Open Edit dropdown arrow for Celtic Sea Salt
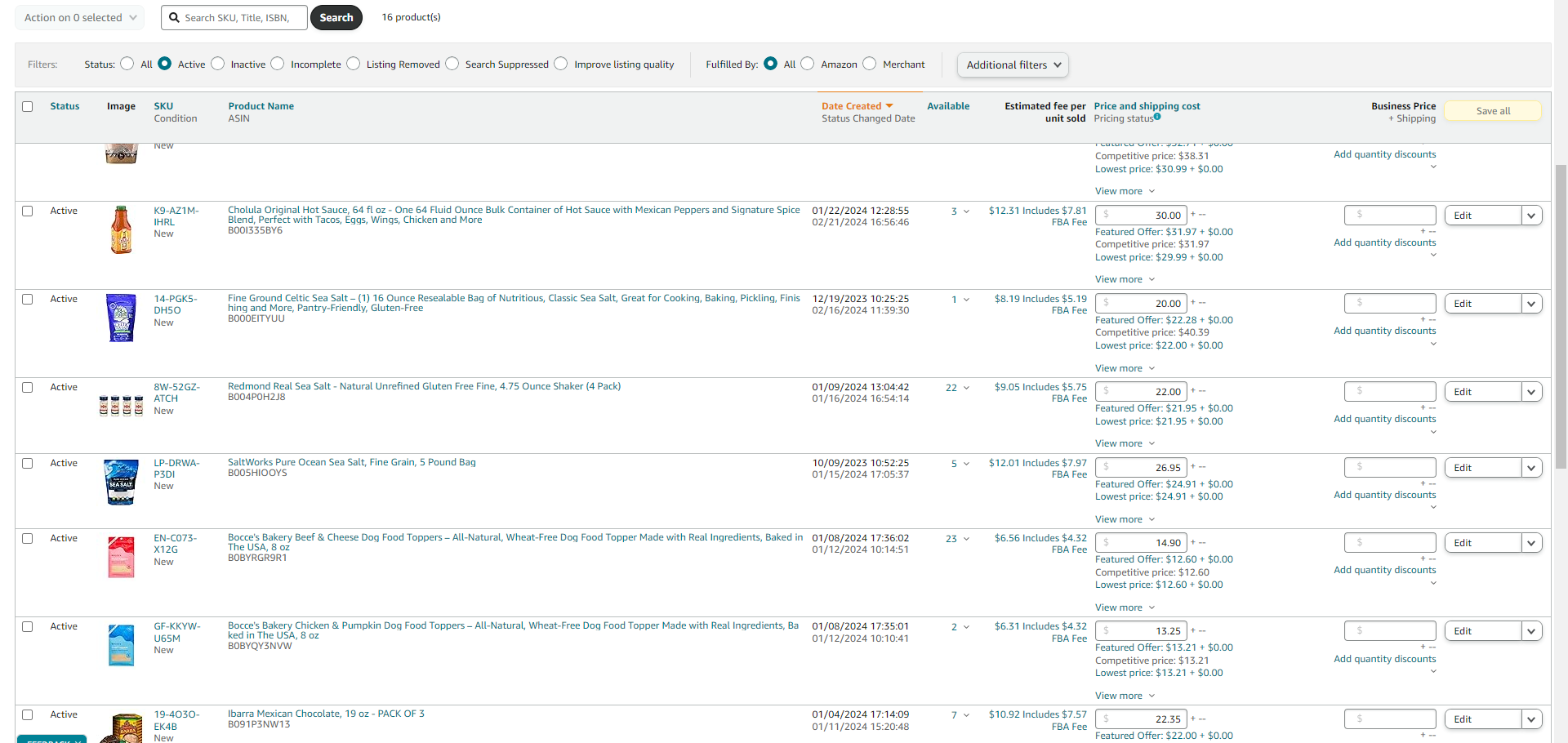This screenshot has height=743, width=1568. tap(1531, 304)
